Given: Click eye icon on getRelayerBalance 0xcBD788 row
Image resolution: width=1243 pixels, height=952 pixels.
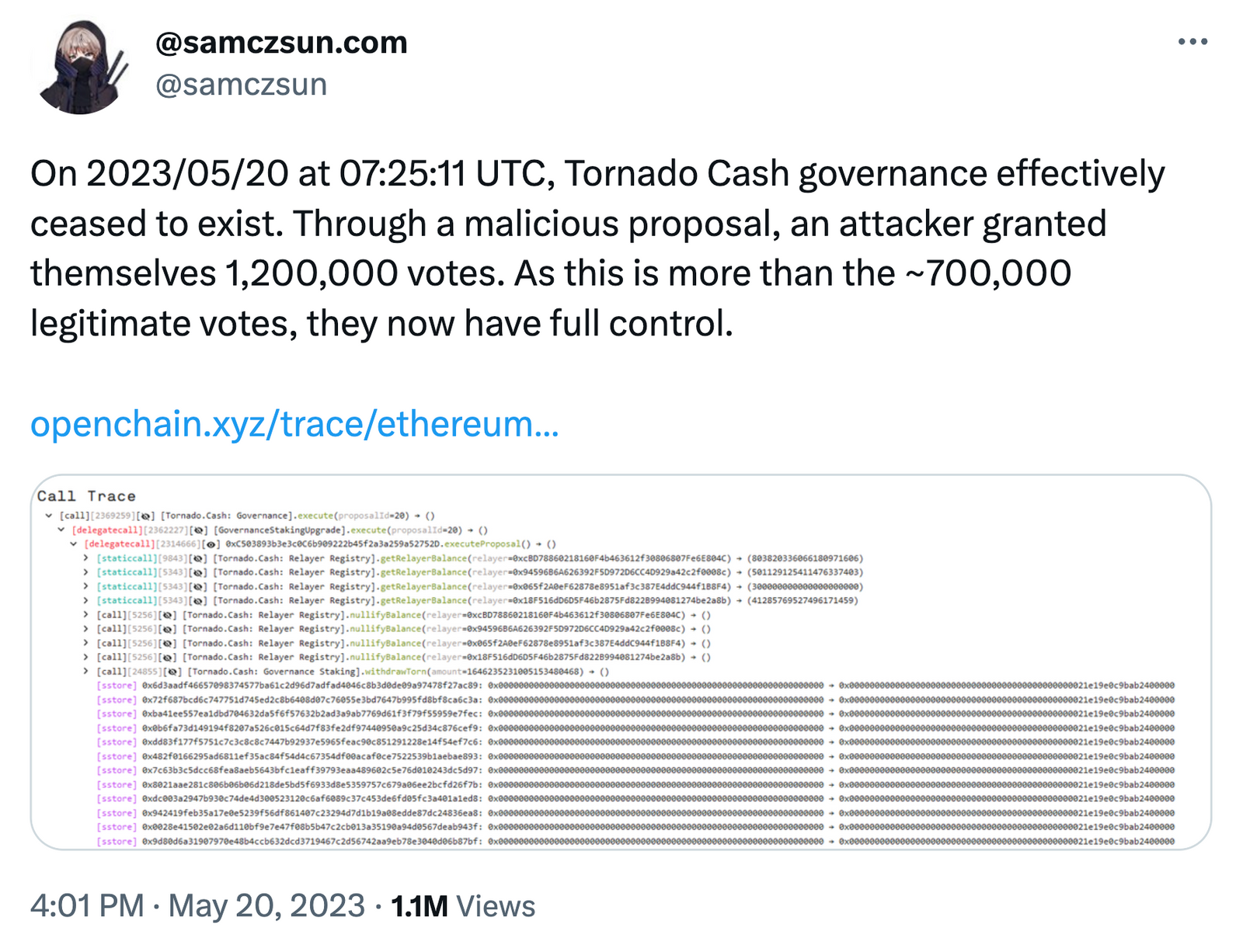Looking at the screenshot, I should (x=199, y=558).
